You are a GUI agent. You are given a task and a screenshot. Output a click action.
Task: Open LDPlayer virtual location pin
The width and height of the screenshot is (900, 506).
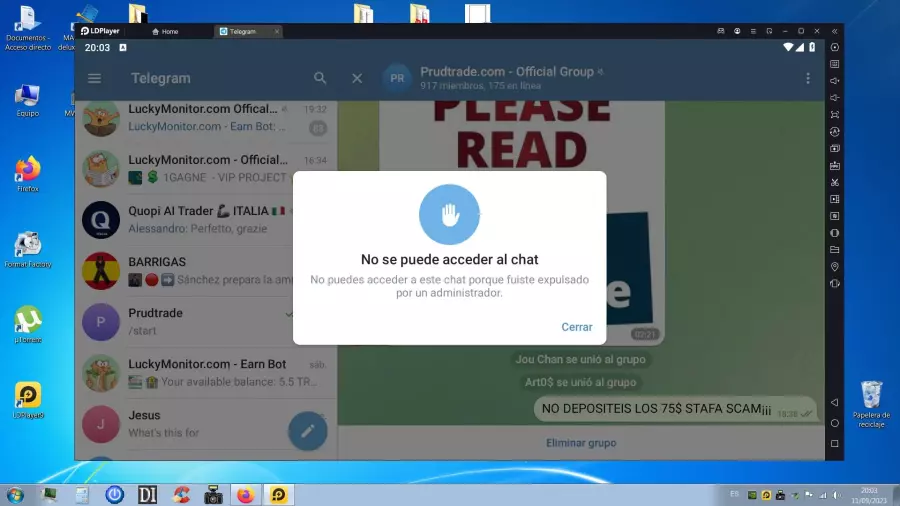(835, 267)
